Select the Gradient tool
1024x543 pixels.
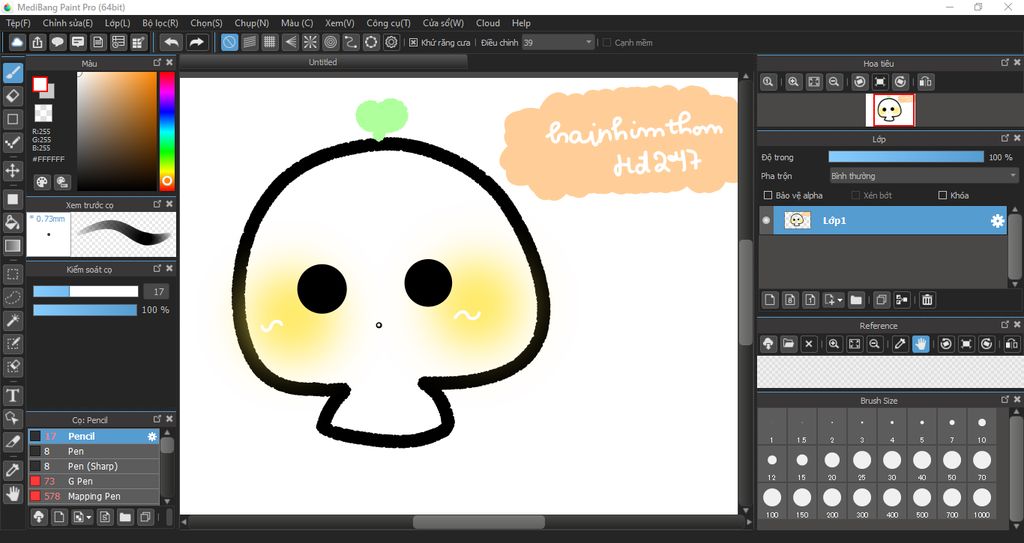tap(12, 246)
